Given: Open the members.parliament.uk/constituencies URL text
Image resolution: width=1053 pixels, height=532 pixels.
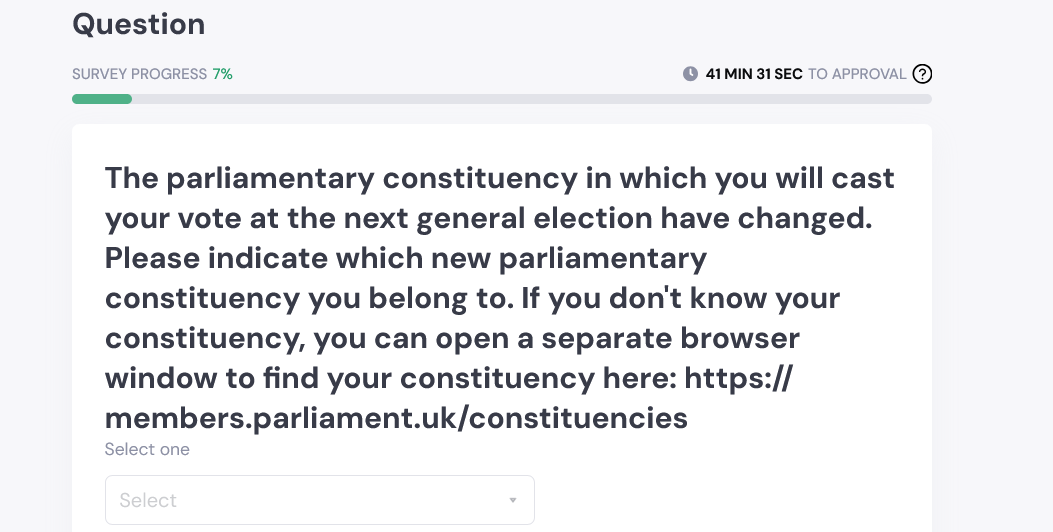Looking at the screenshot, I should pos(396,418).
